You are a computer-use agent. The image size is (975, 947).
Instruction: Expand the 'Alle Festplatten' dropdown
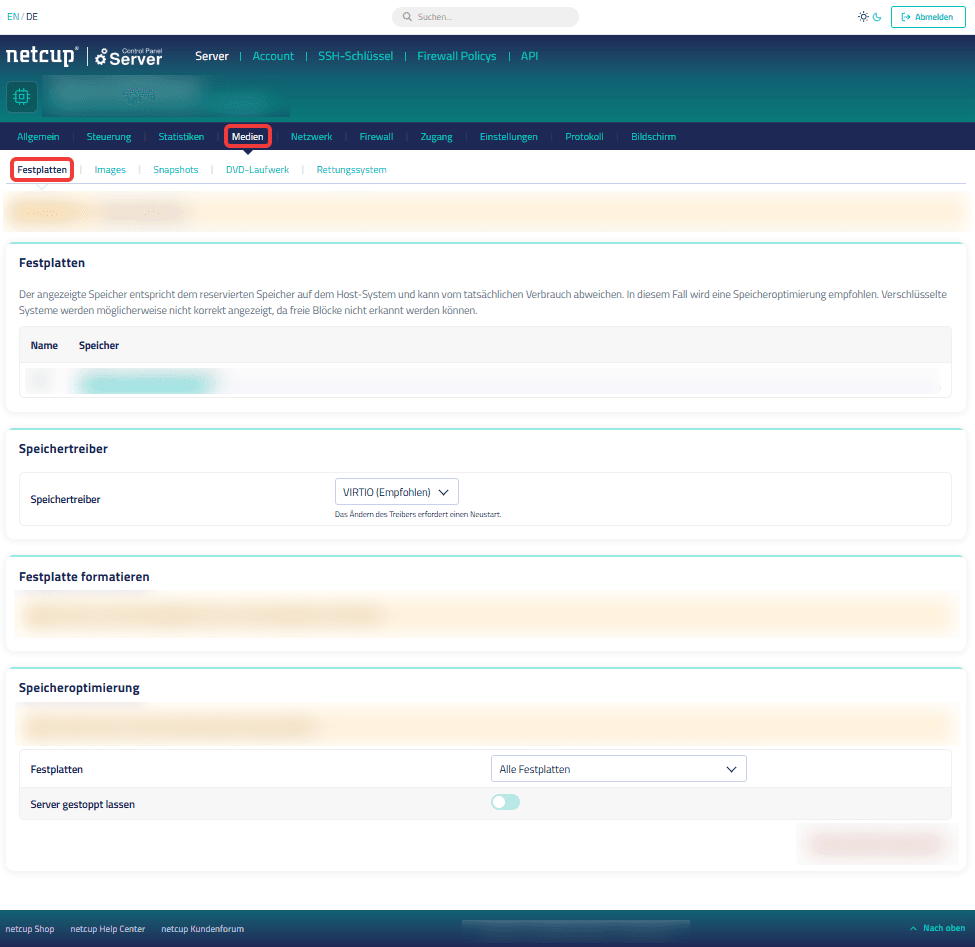[x=619, y=769]
